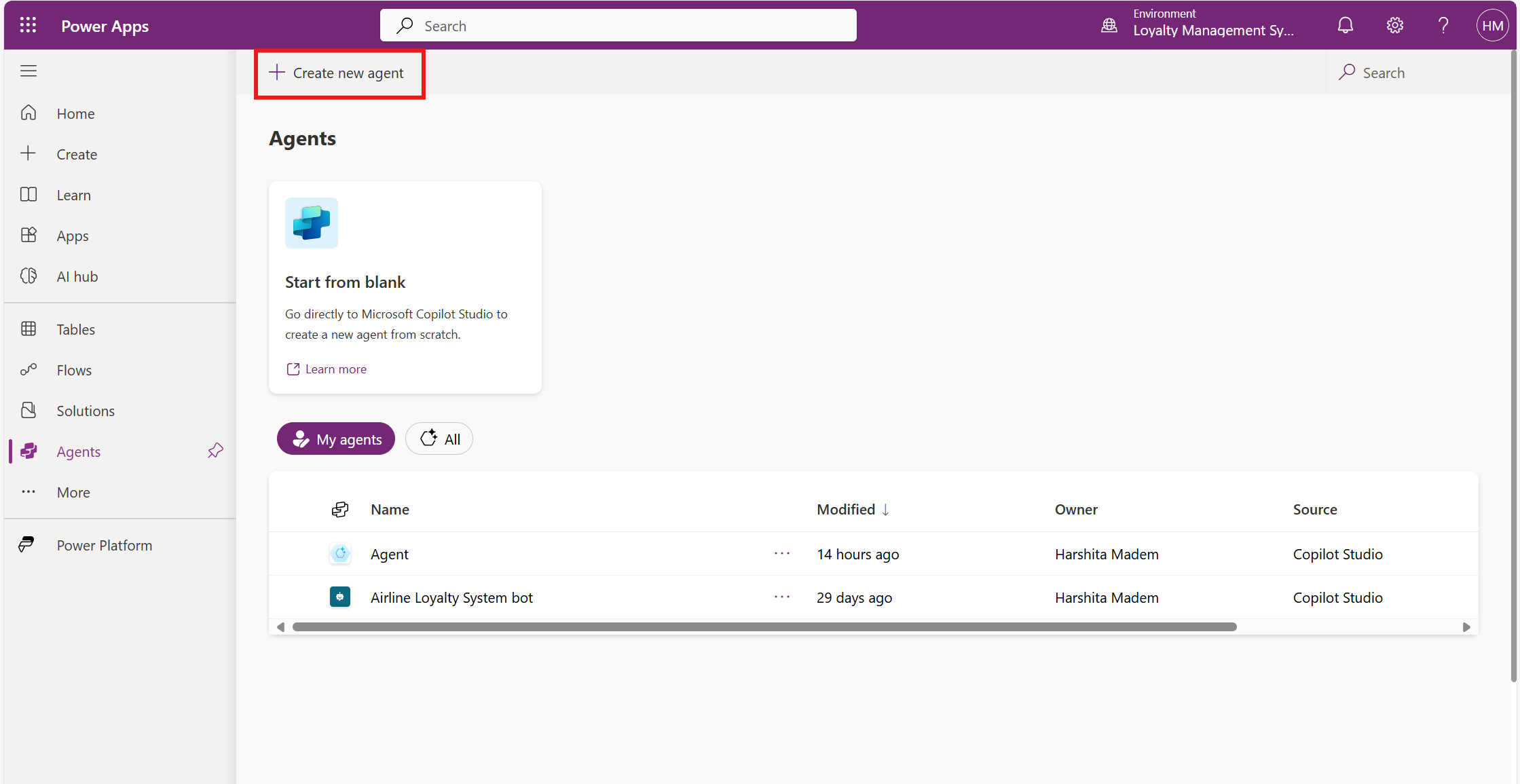Open more options for Agent row
The image size is (1520, 784).
[782, 553]
